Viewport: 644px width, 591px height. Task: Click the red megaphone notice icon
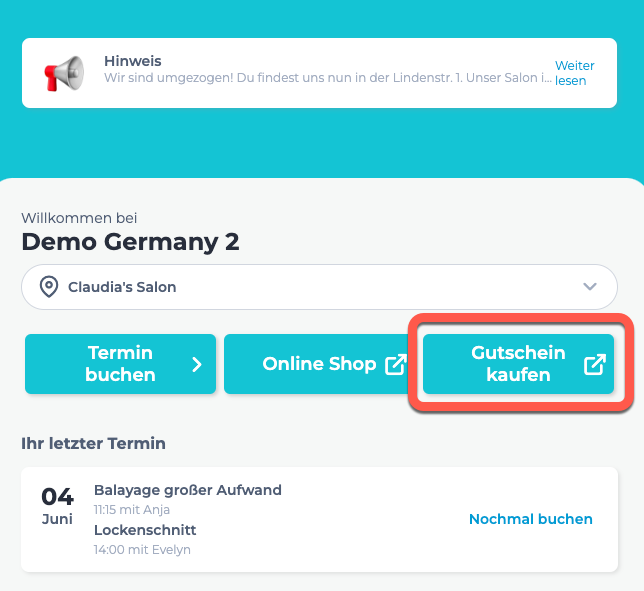pyautogui.click(x=64, y=74)
